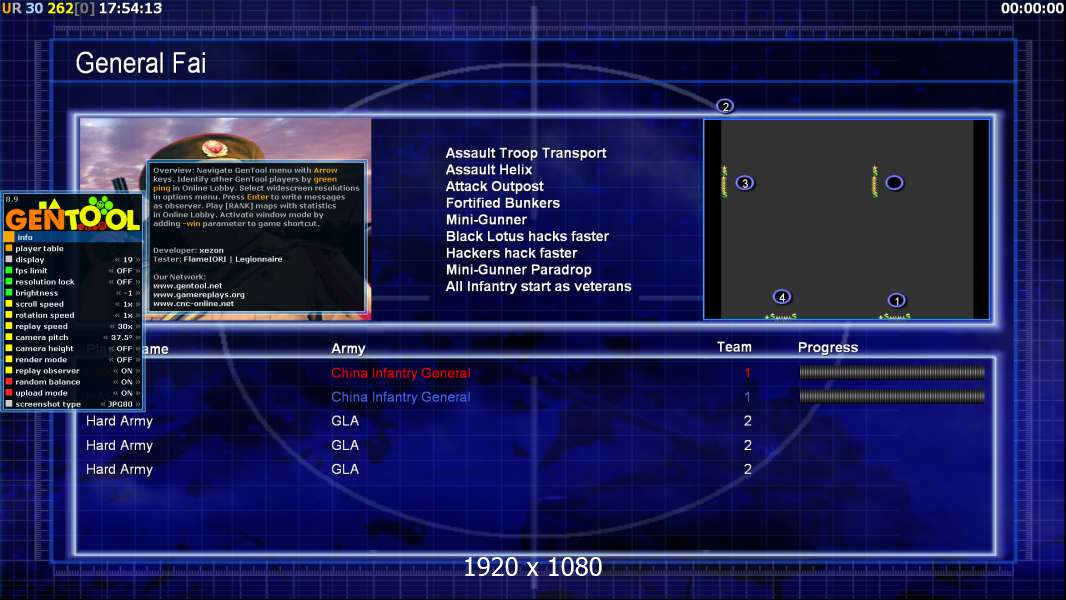This screenshot has height=600, width=1066.
Task: Click the 1920 x 1080 resolution text
Action: 532,567
